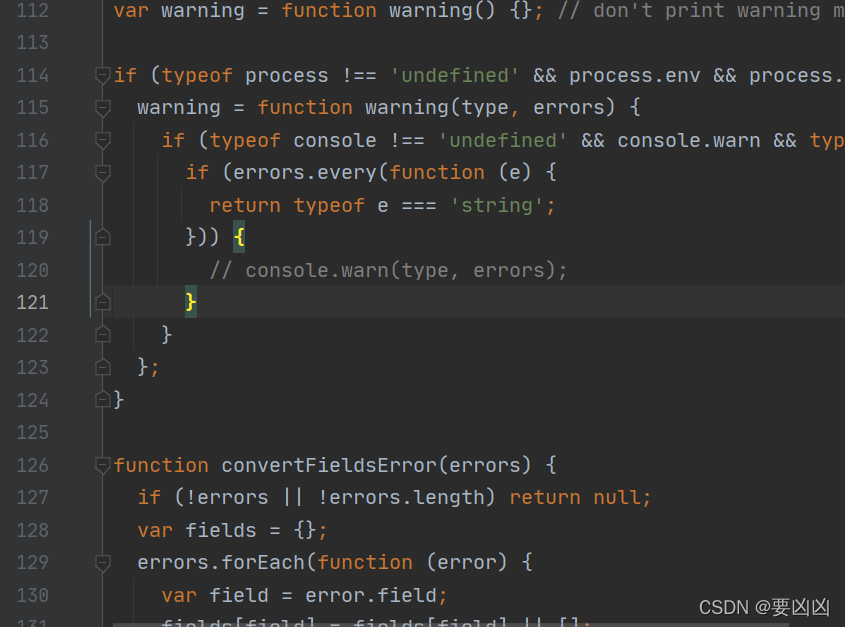This screenshot has height=627, width=845.
Task: Click the fold-end marker beside line 124
Action: [x=101, y=399]
